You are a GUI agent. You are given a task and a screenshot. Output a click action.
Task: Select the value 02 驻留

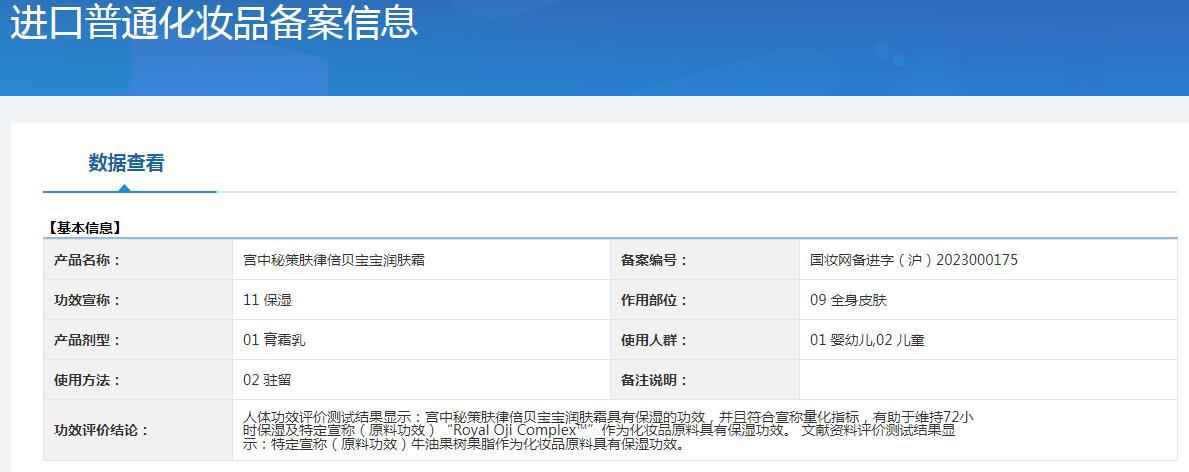pyautogui.click(x=267, y=379)
